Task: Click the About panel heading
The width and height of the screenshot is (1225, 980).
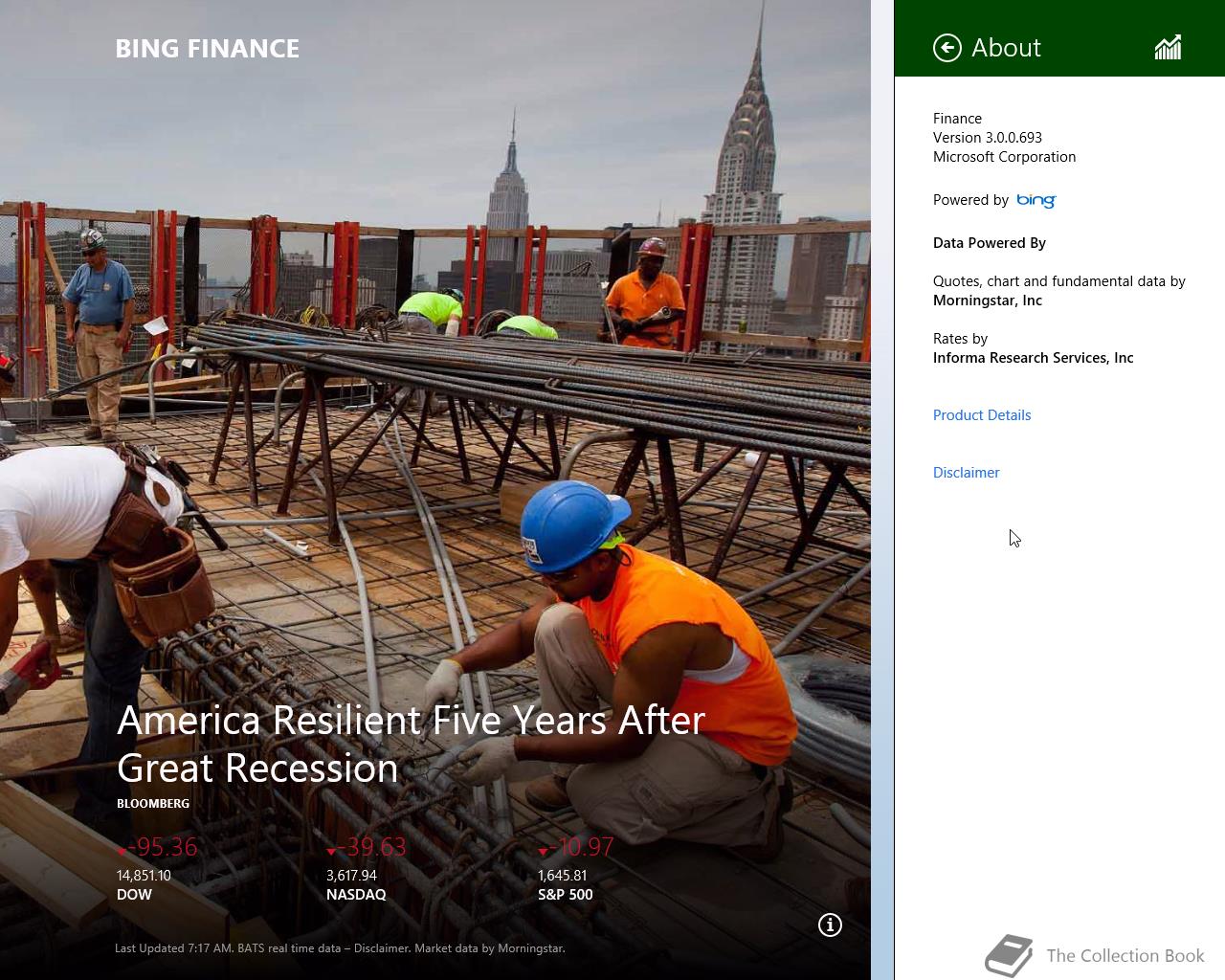Action: [1006, 48]
